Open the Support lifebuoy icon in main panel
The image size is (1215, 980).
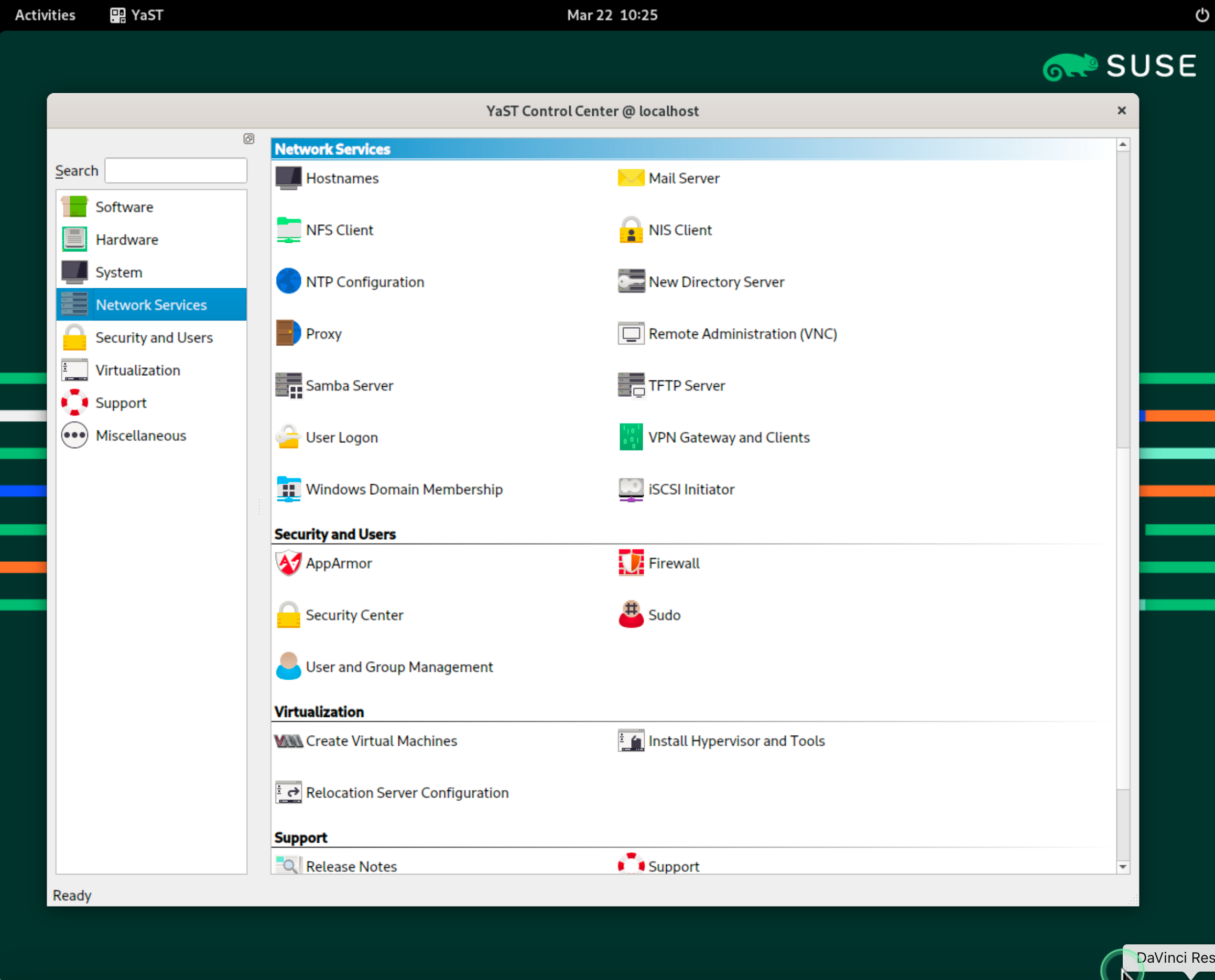[x=631, y=865]
